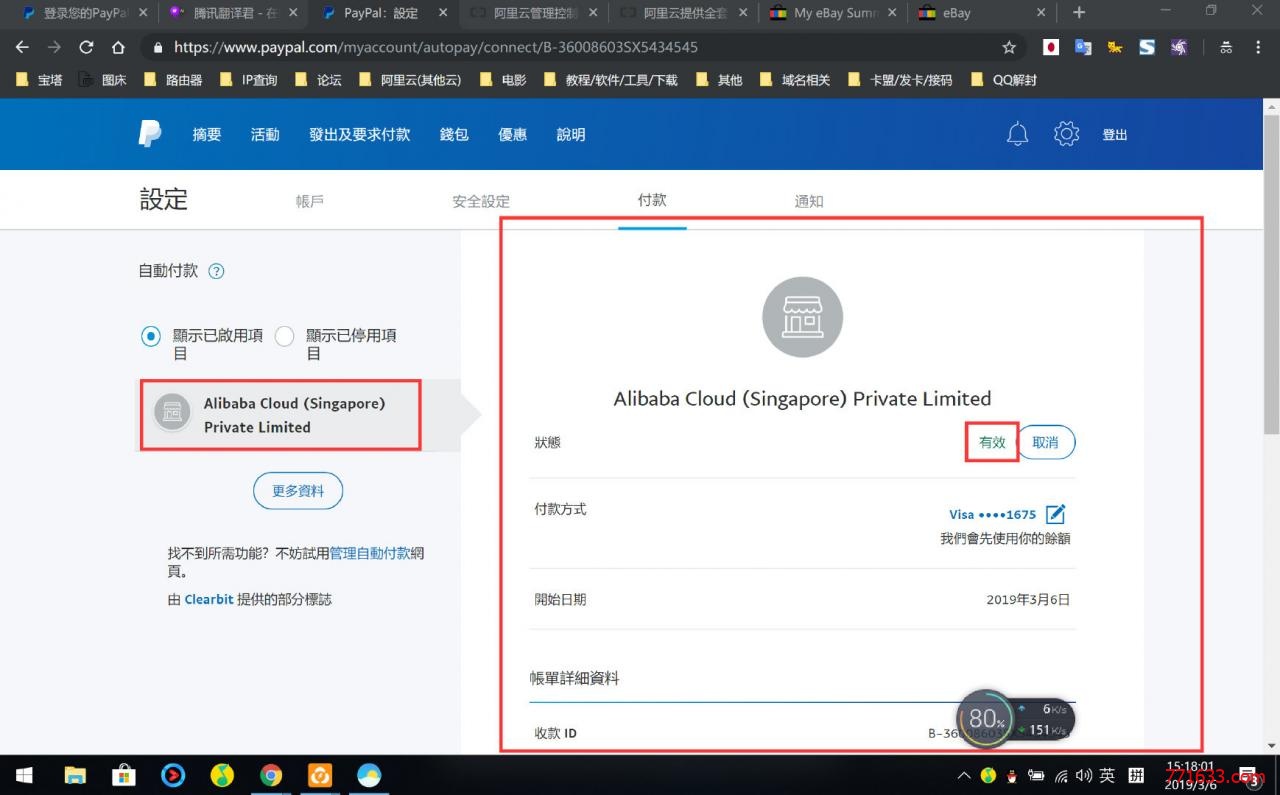Bookmark this page with the star icon

[1009, 47]
